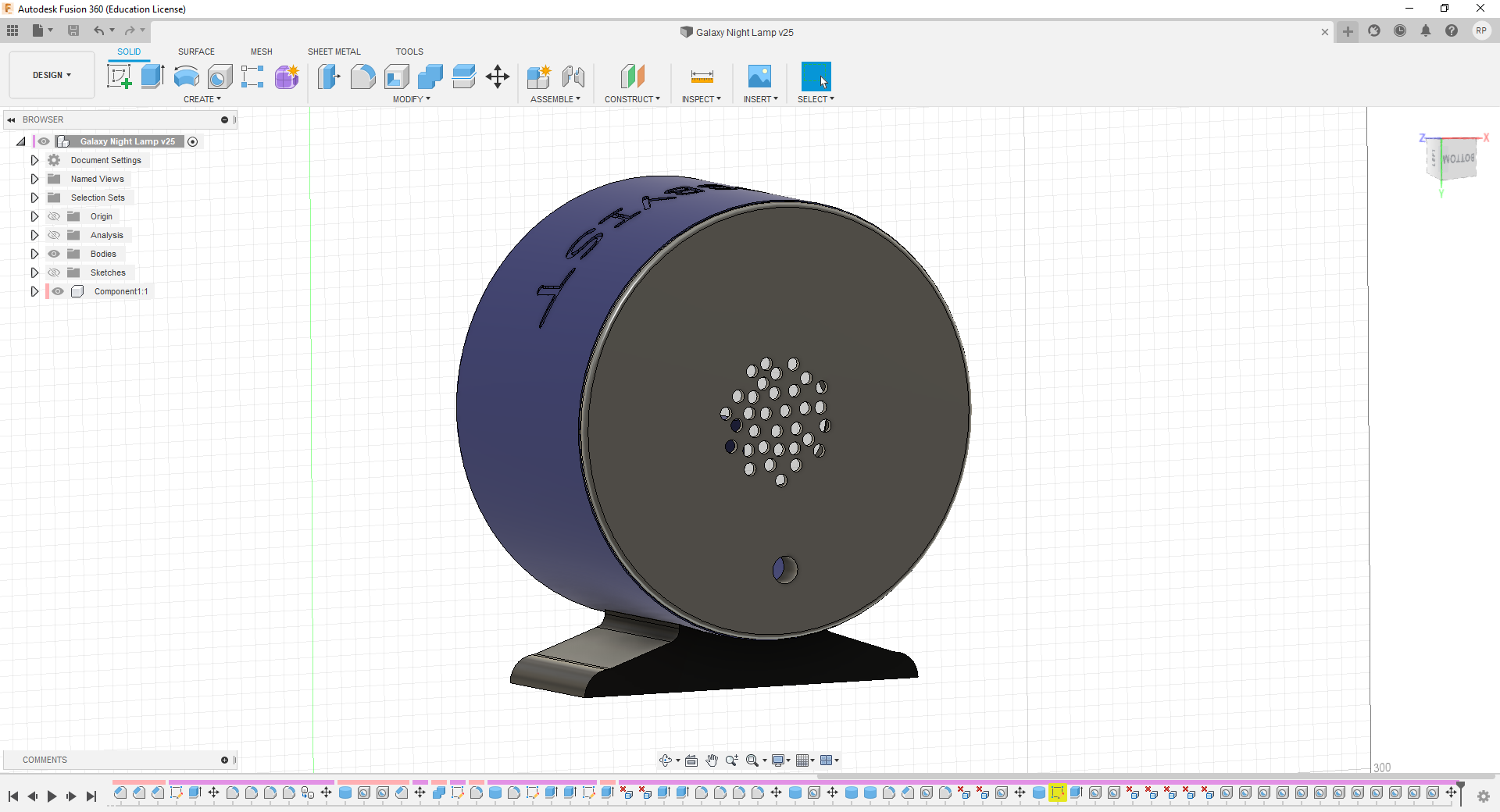Toggle visibility of Galaxy Night Lamp root
Image resolution: width=1500 pixels, height=812 pixels.
click(x=44, y=141)
